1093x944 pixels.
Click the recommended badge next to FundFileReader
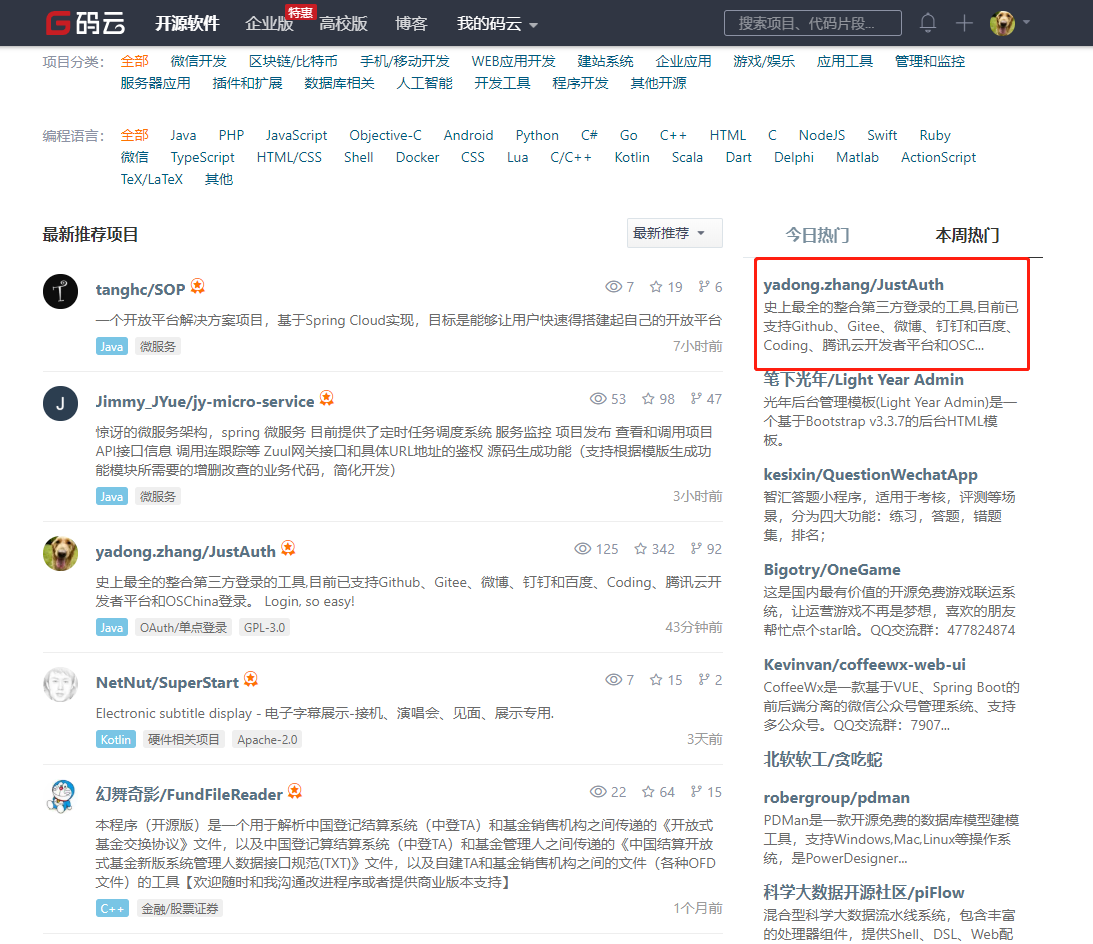click(295, 791)
